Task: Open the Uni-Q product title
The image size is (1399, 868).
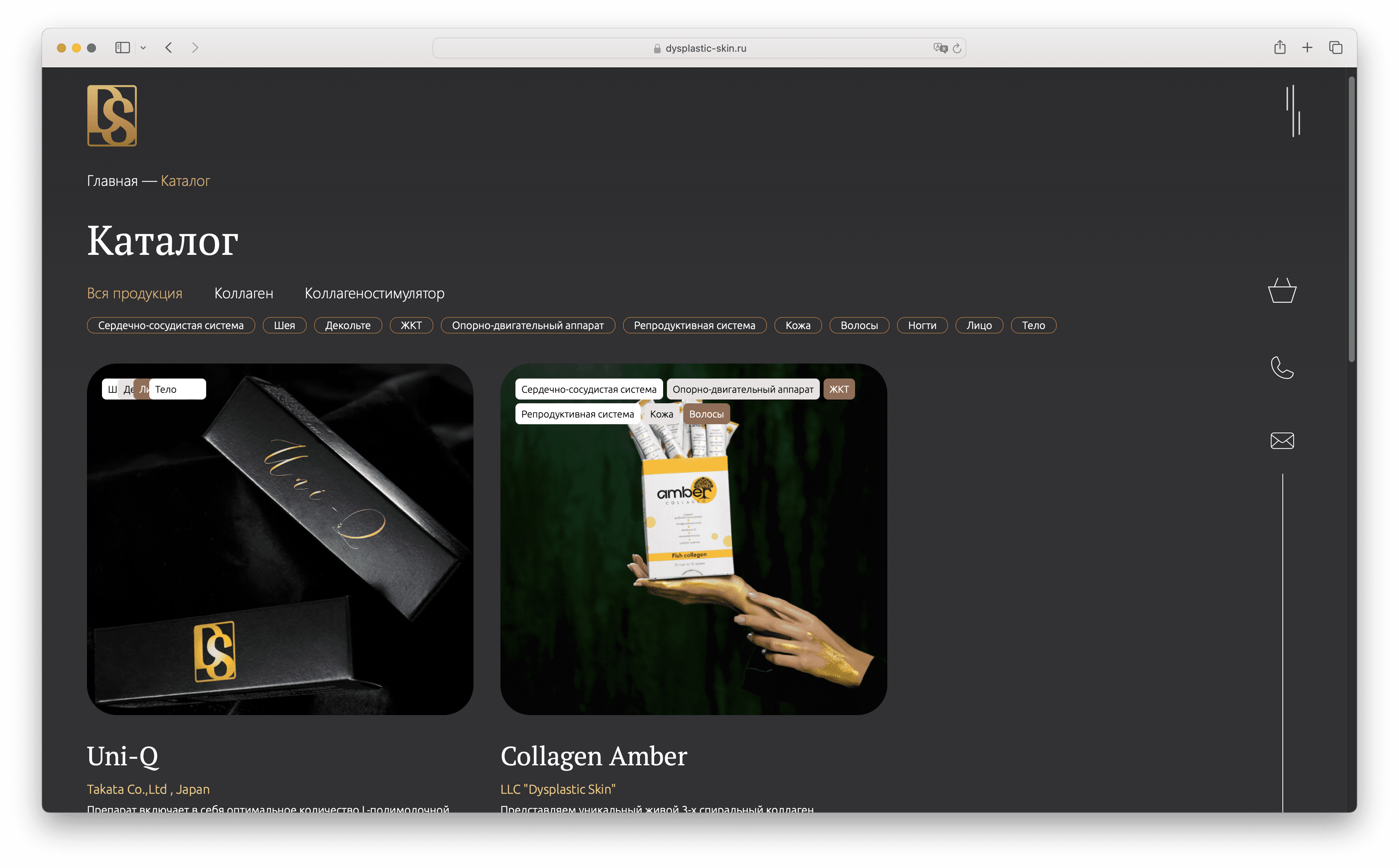Action: pyautogui.click(x=123, y=756)
